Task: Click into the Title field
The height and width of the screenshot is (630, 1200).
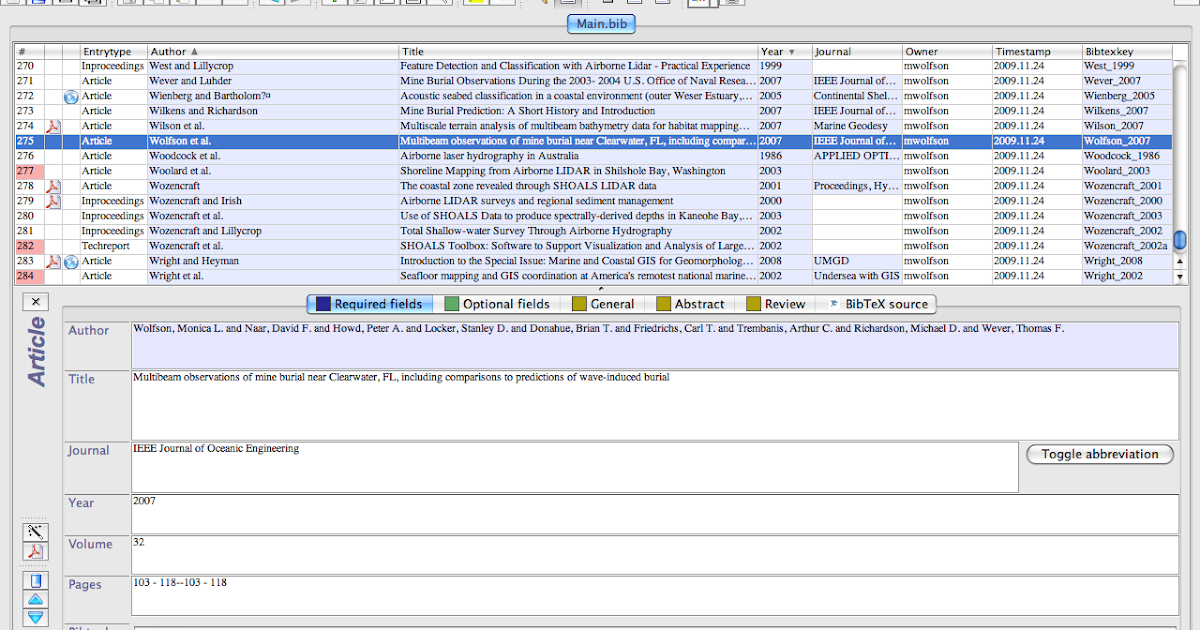Action: [x=655, y=405]
